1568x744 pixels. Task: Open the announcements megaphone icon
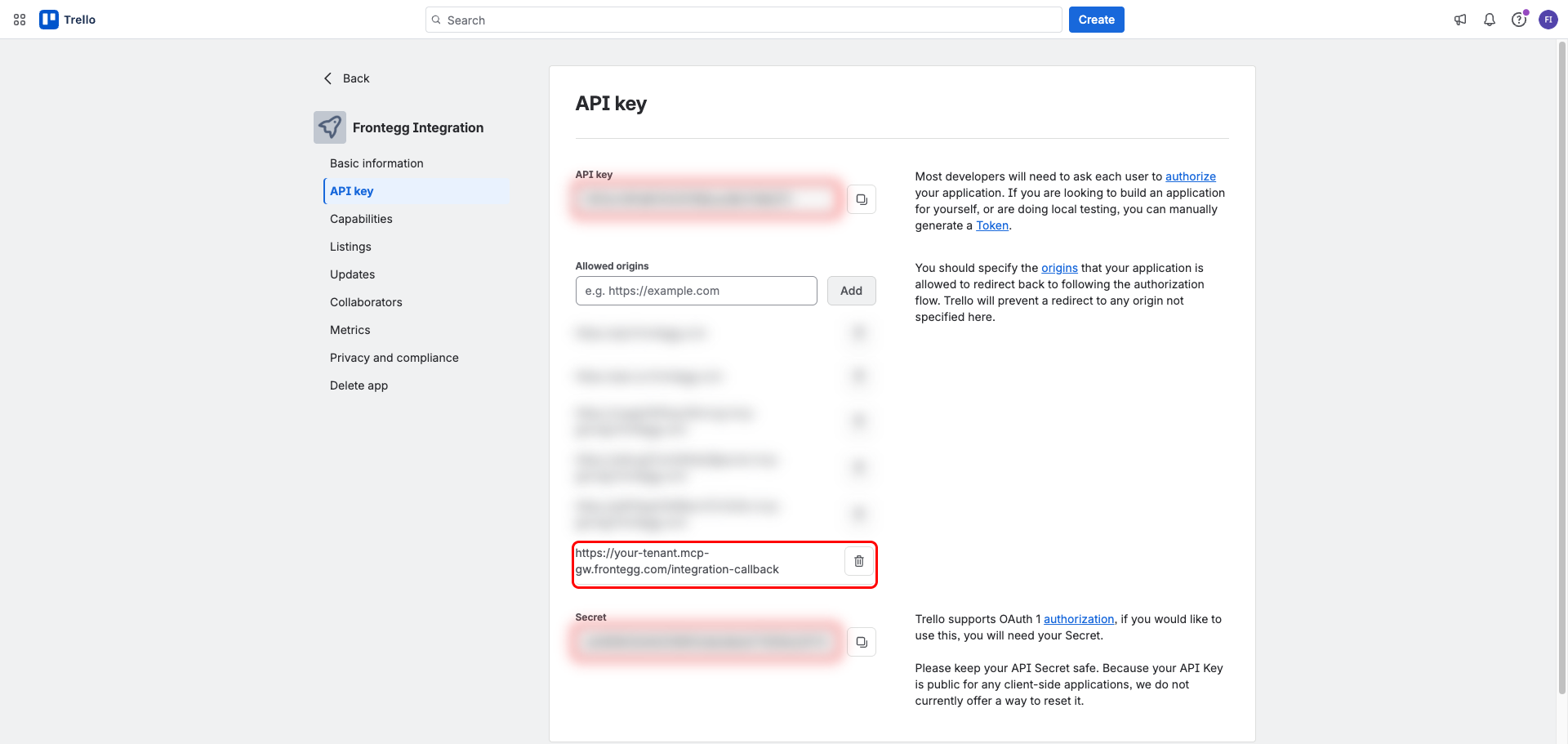(x=1460, y=20)
